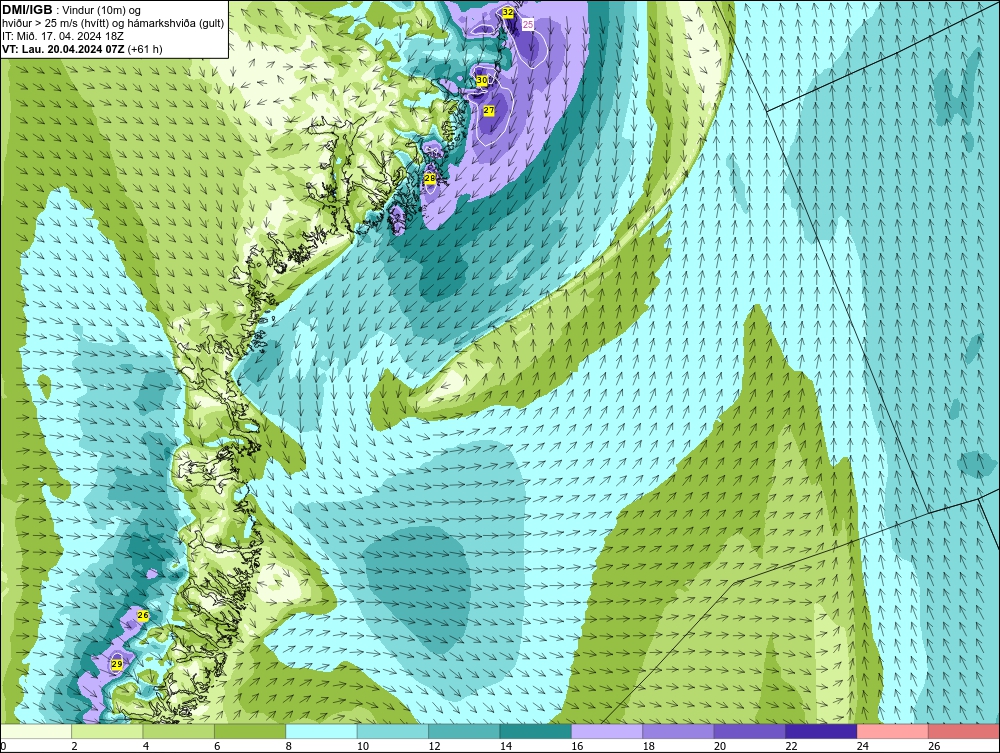Select the 4–6 m/s legend color swatch
This screenshot has height=753, width=1000.
[179, 731]
